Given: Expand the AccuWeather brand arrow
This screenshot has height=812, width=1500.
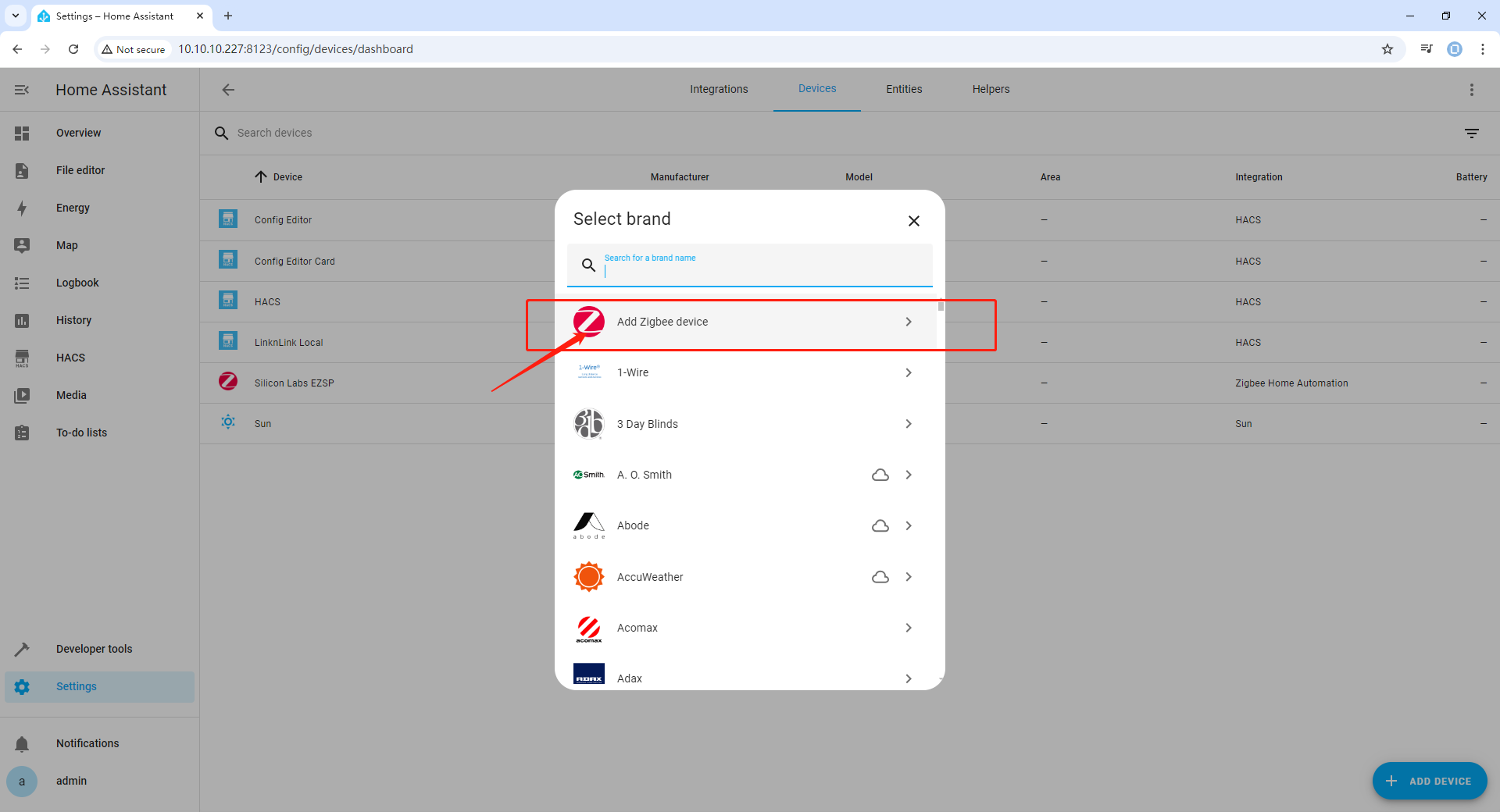Looking at the screenshot, I should [908, 577].
